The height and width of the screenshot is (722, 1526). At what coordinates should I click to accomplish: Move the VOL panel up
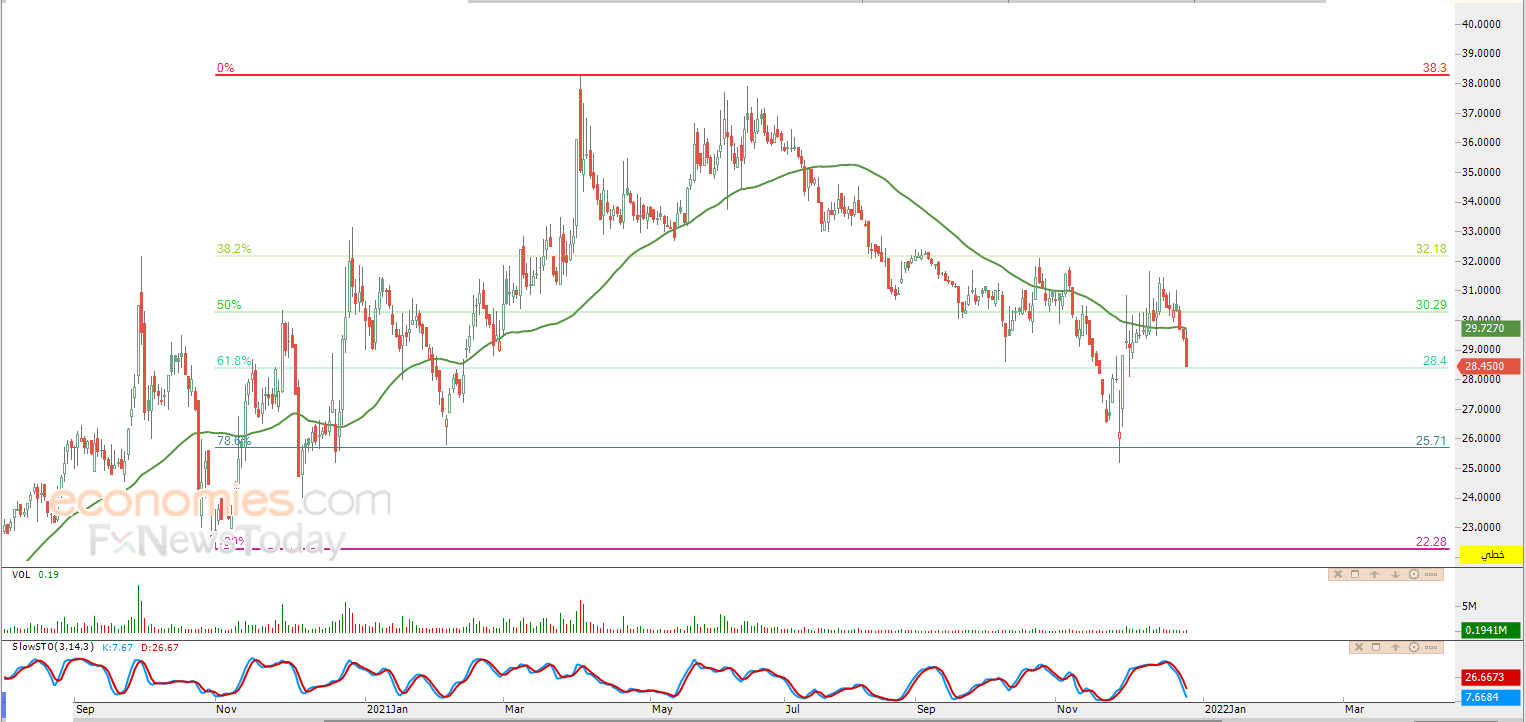(1375, 574)
